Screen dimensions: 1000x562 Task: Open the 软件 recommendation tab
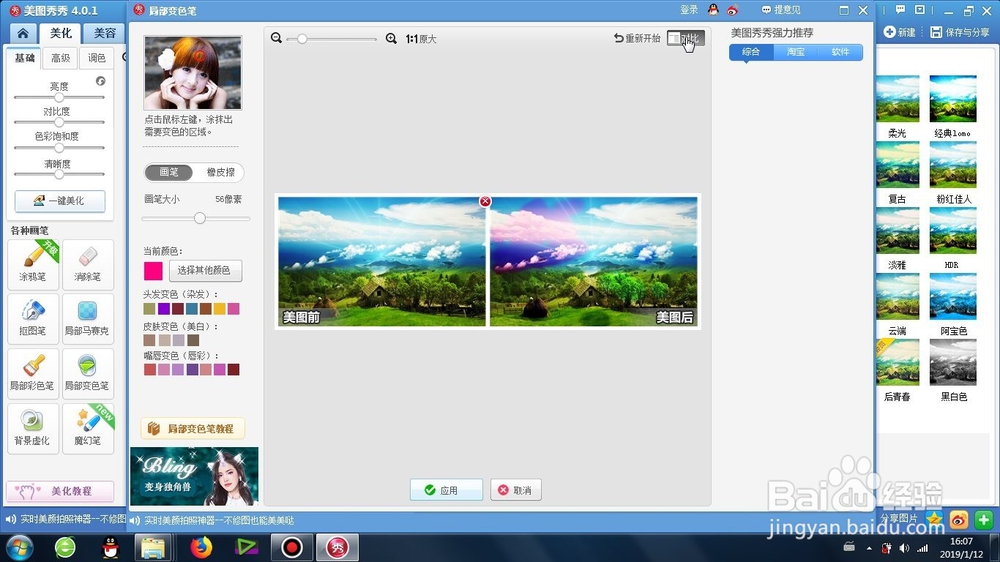click(x=841, y=52)
